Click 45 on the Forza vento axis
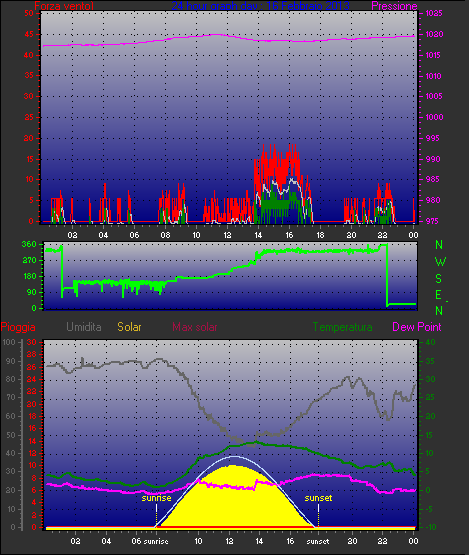The width and height of the screenshot is (469, 555). [x=29, y=35]
